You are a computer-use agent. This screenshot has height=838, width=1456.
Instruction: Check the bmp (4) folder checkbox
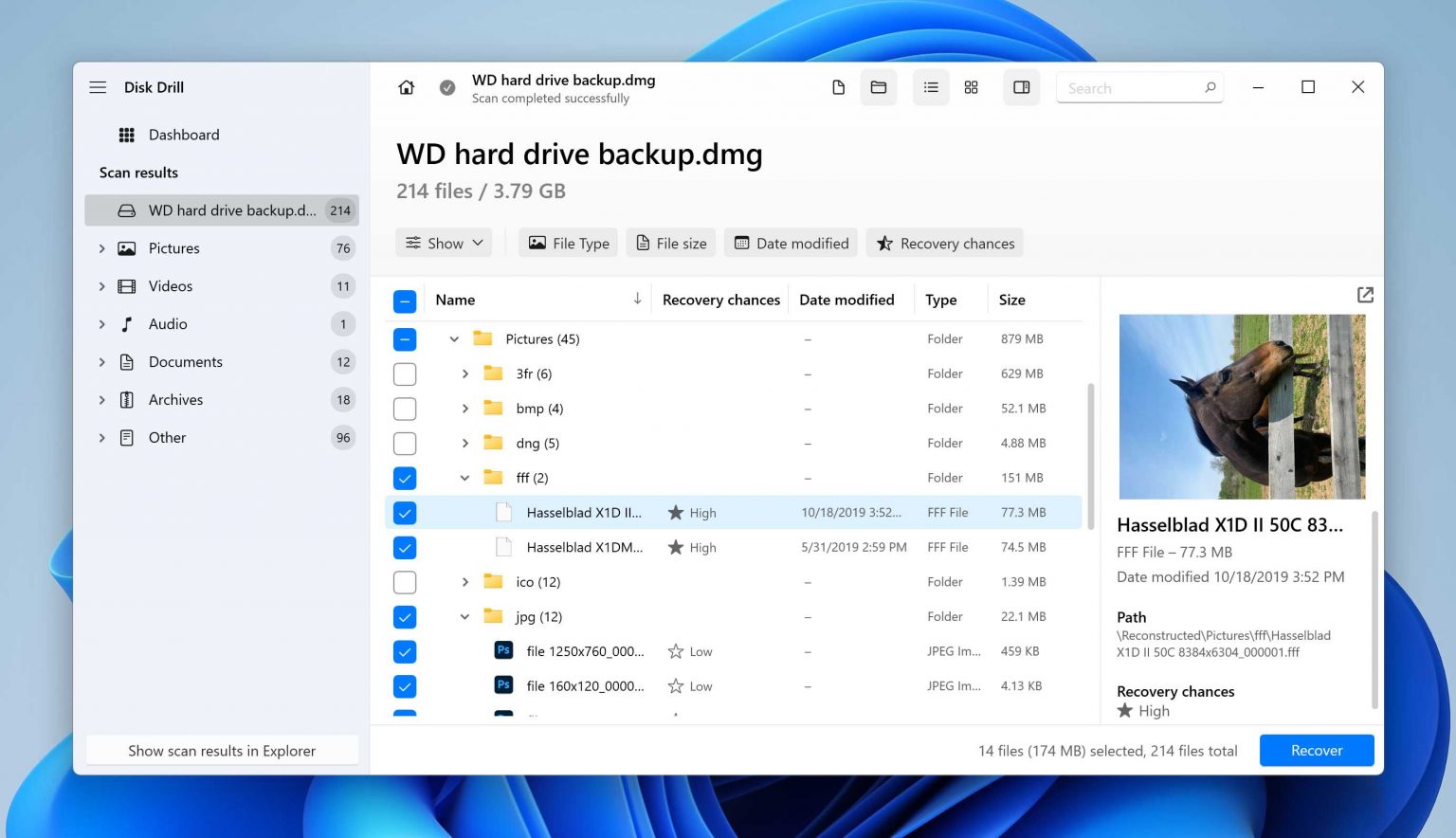[x=405, y=409]
